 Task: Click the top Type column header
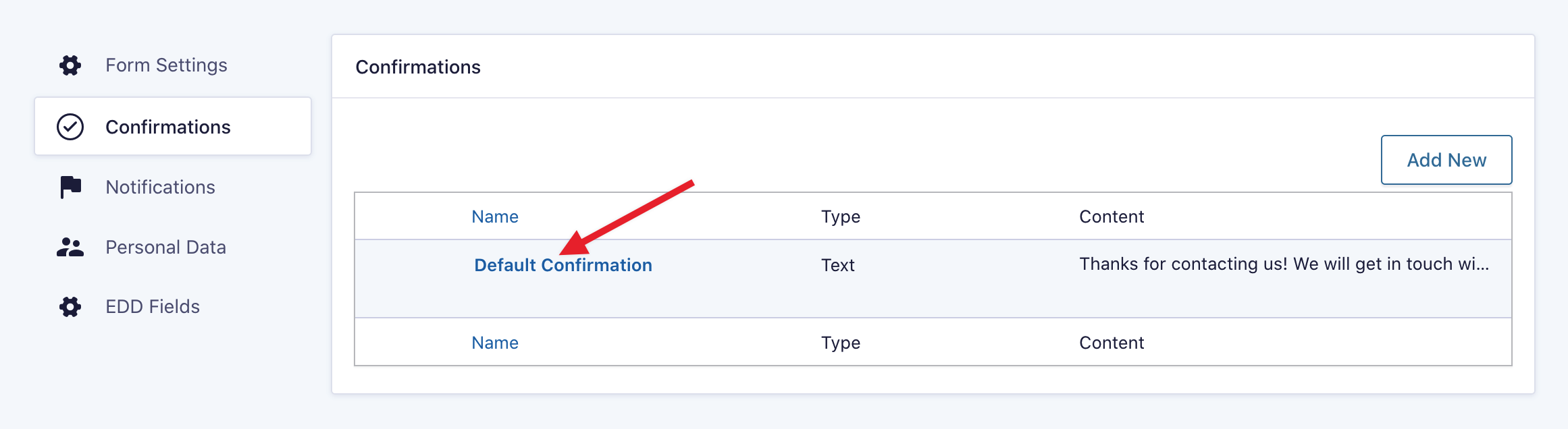click(841, 217)
